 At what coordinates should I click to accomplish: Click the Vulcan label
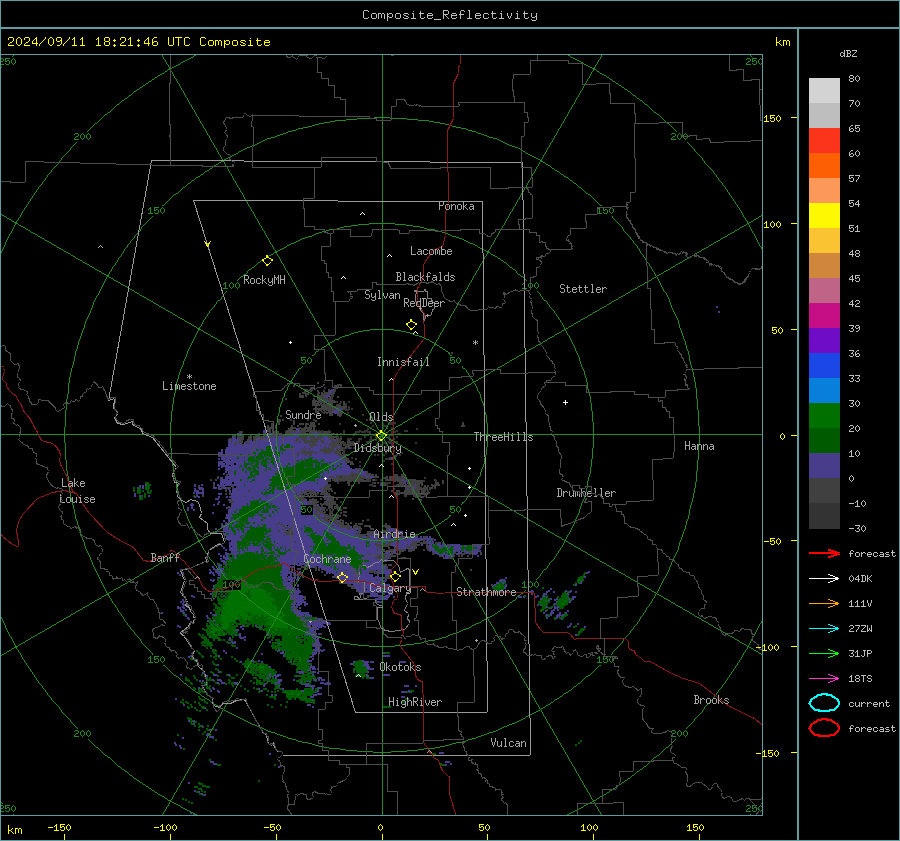point(509,743)
